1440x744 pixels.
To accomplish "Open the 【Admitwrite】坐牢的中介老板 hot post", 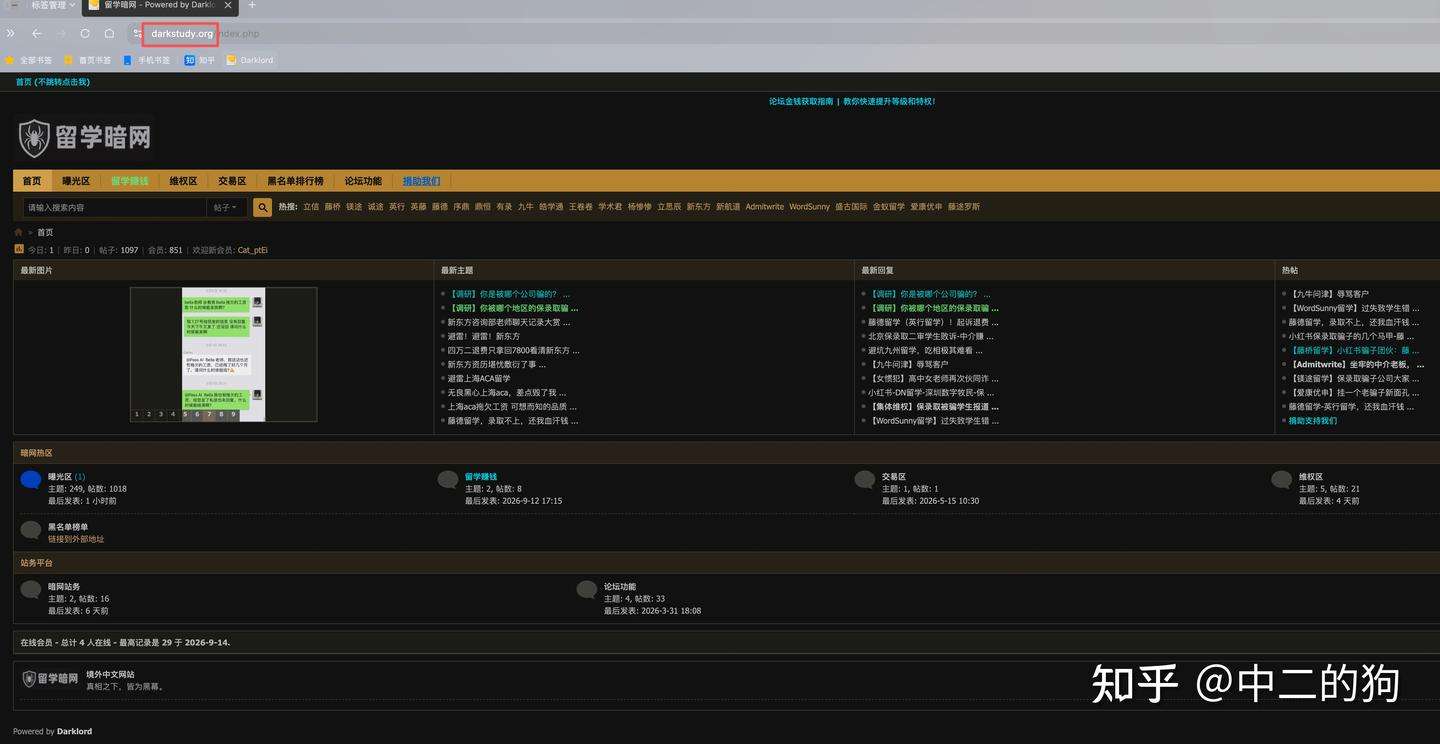I will click(1356, 365).
